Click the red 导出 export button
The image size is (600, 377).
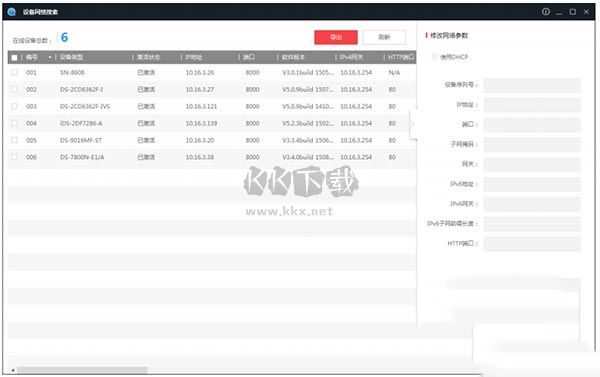(336, 37)
